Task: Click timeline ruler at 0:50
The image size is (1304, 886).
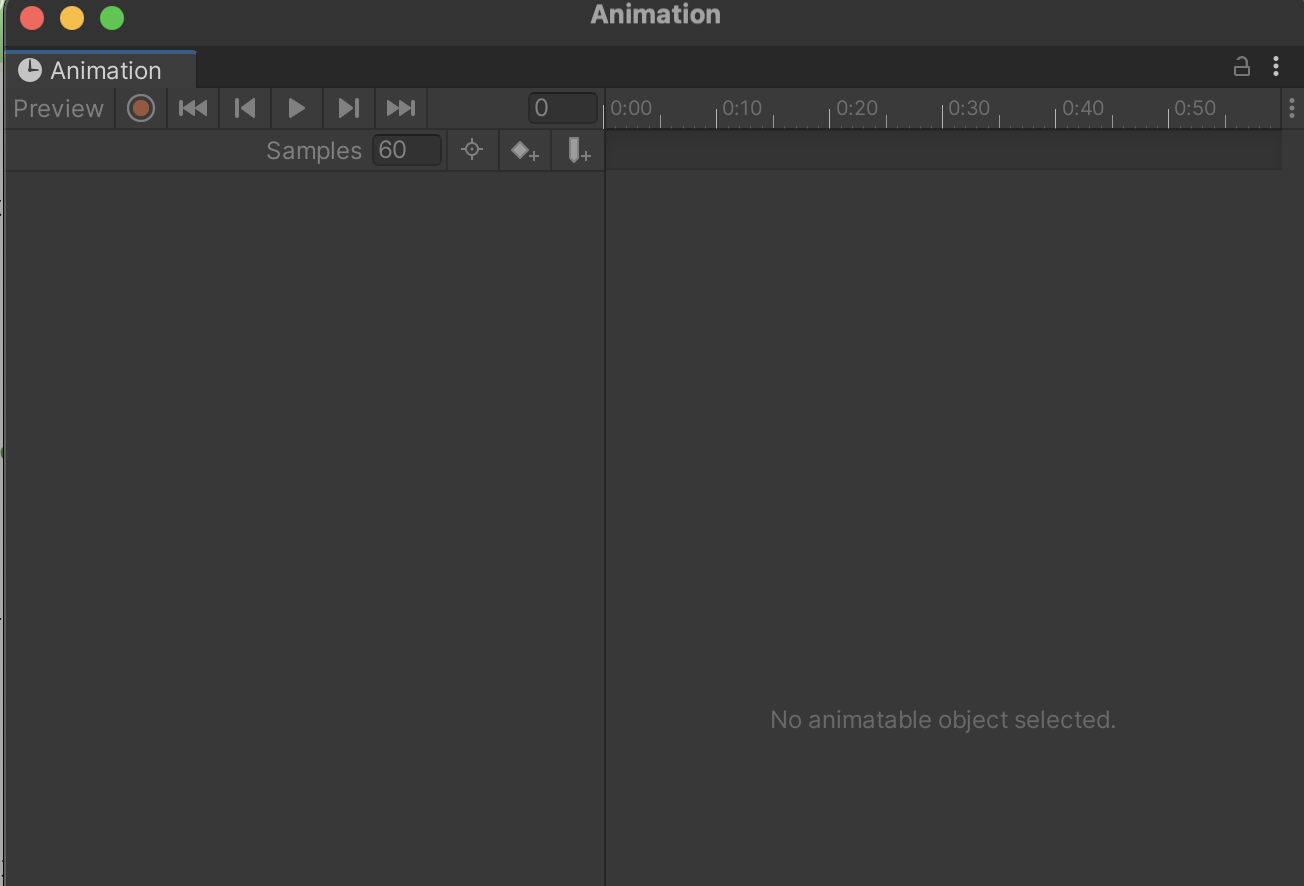Action: coord(1195,108)
